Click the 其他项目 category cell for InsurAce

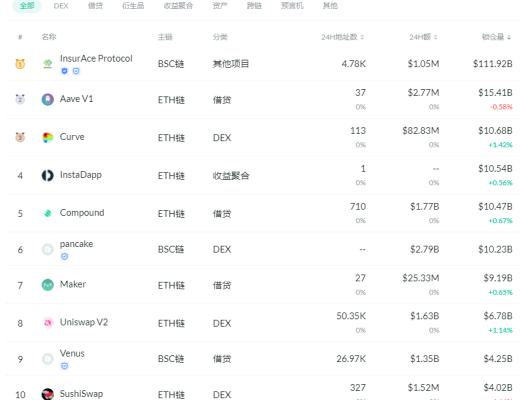[x=231, y=64]
